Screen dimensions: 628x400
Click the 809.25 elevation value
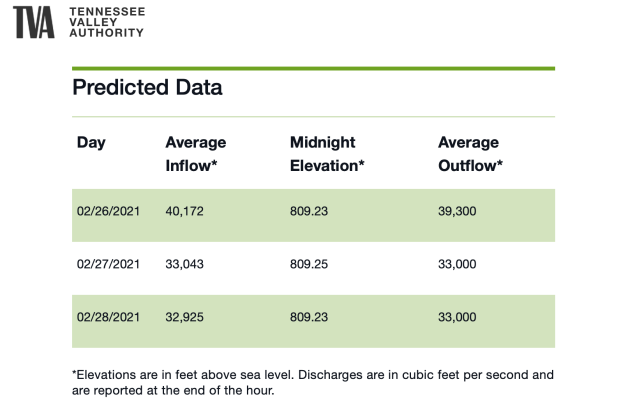(309, 265)
